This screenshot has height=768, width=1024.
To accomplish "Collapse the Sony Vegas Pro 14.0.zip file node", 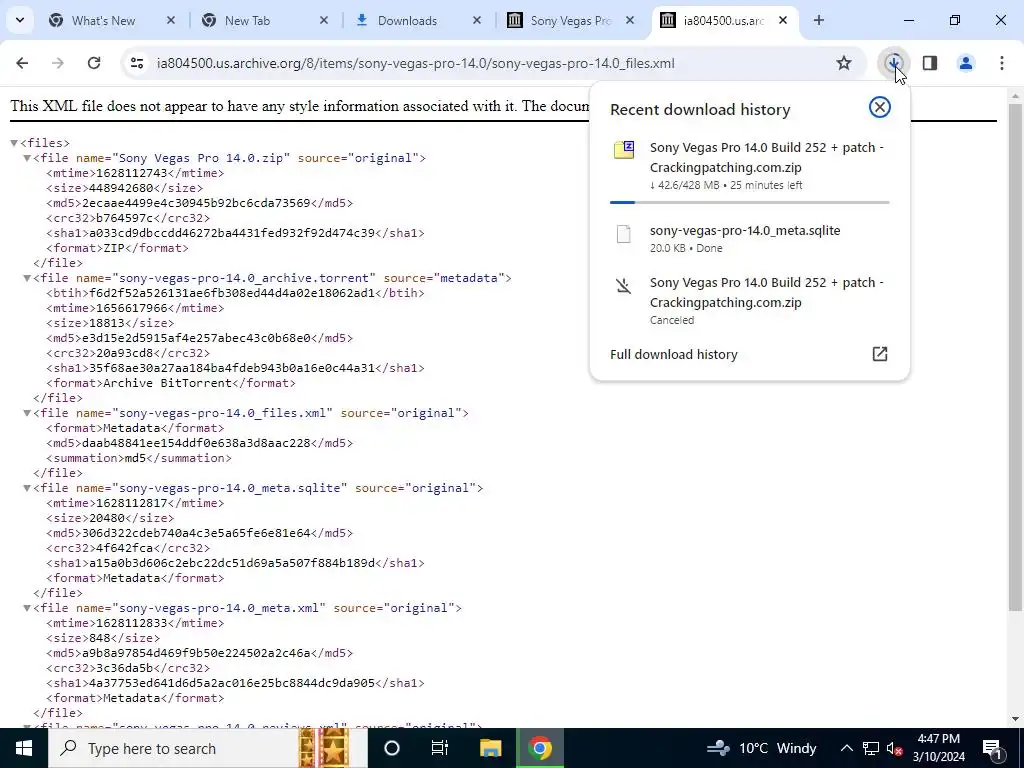I will [27, 158].
